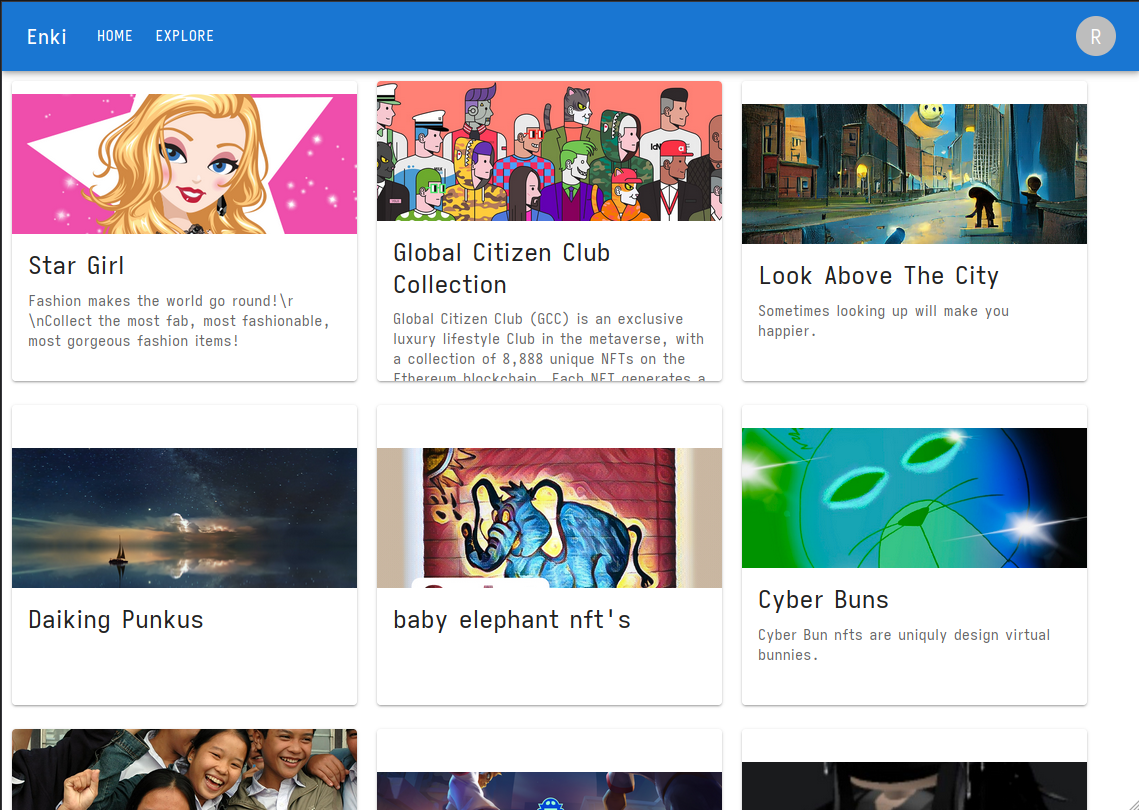Image resolution: width=1139 pixels, height=810 pixels.
Task: Select Cyber Bun nfts description text
Action: (904, 644)
